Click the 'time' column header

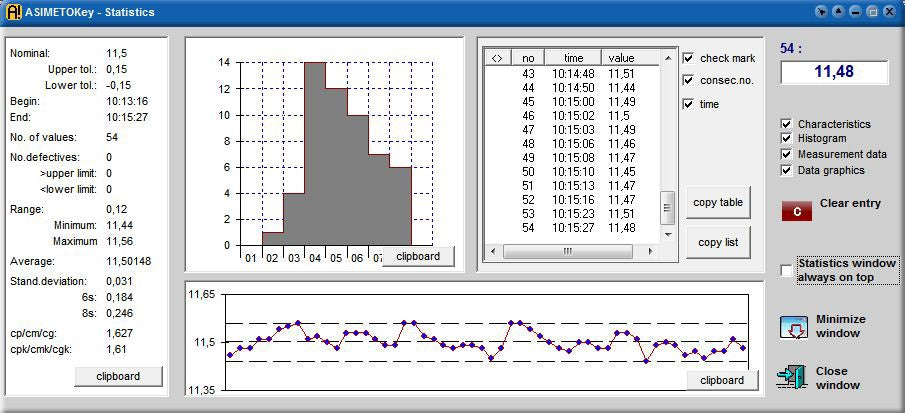[572, 58]
